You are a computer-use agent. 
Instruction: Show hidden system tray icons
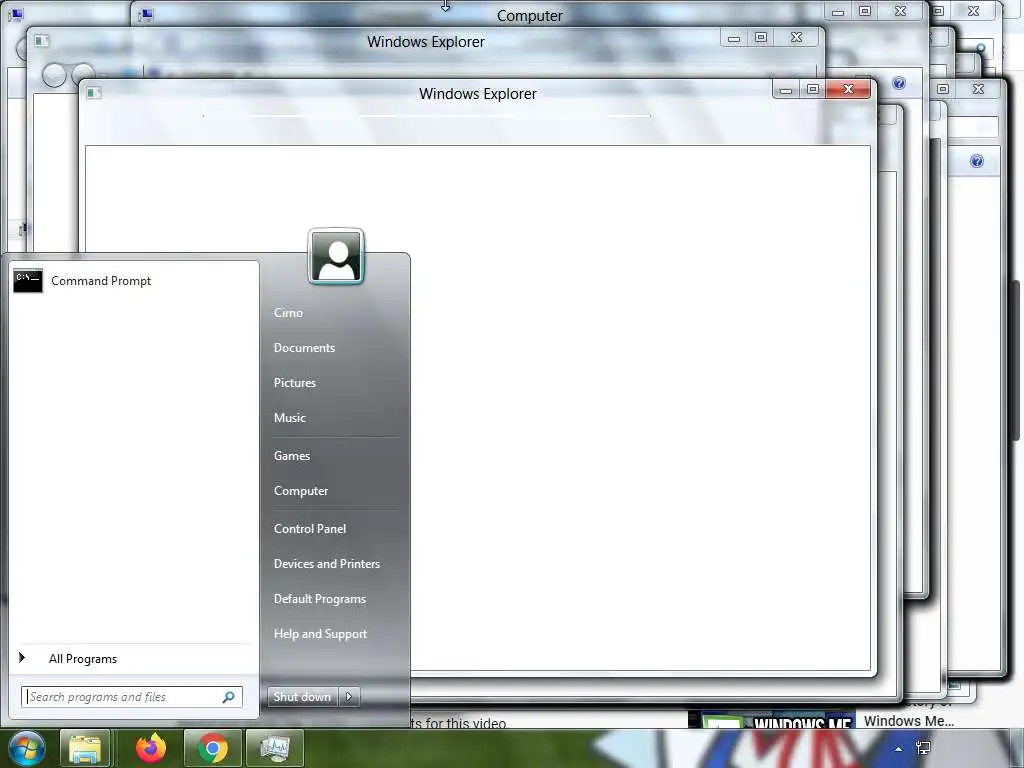click(x=899, y=749)
